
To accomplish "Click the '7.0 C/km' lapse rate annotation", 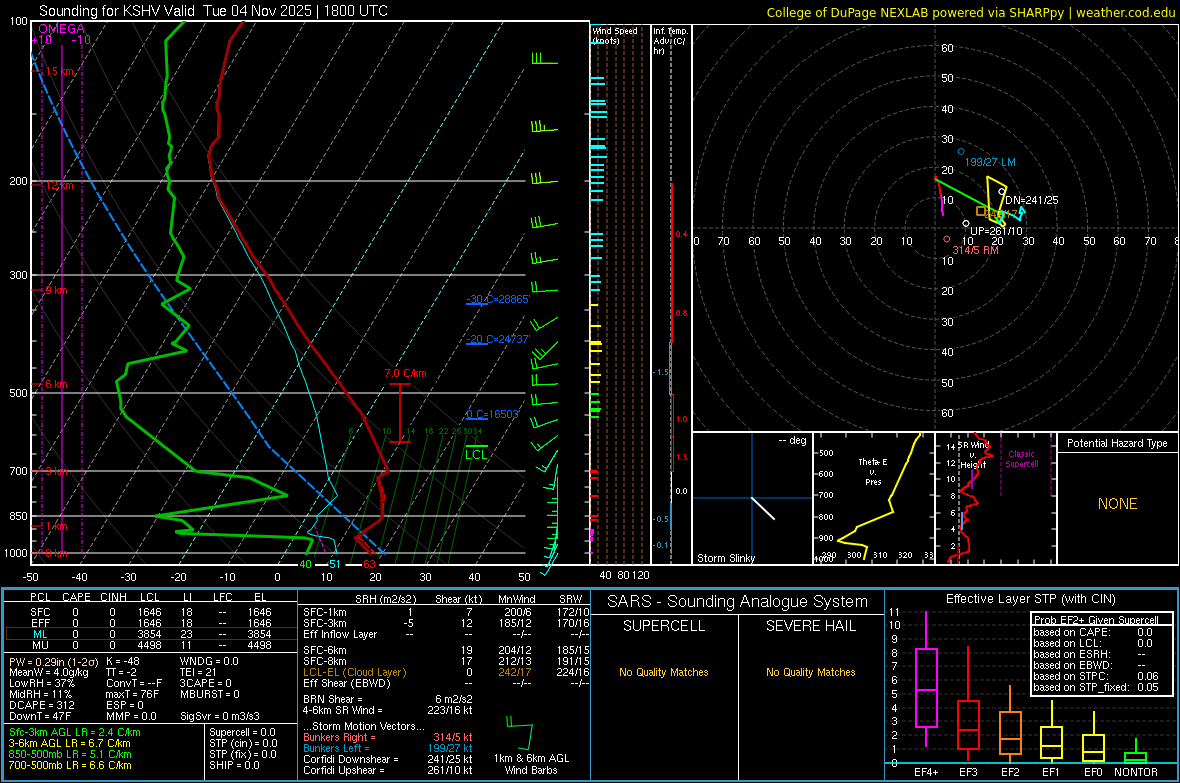I will pyautogui.click(x=405, y=373).
